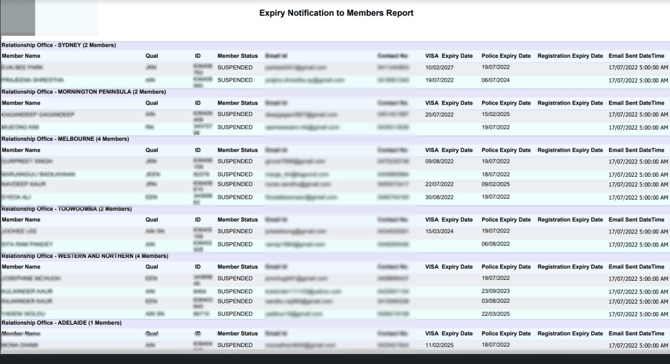
Task: Click SUSPENDED status in row with VISA '10/02/2027'
Action: [235, 68]
